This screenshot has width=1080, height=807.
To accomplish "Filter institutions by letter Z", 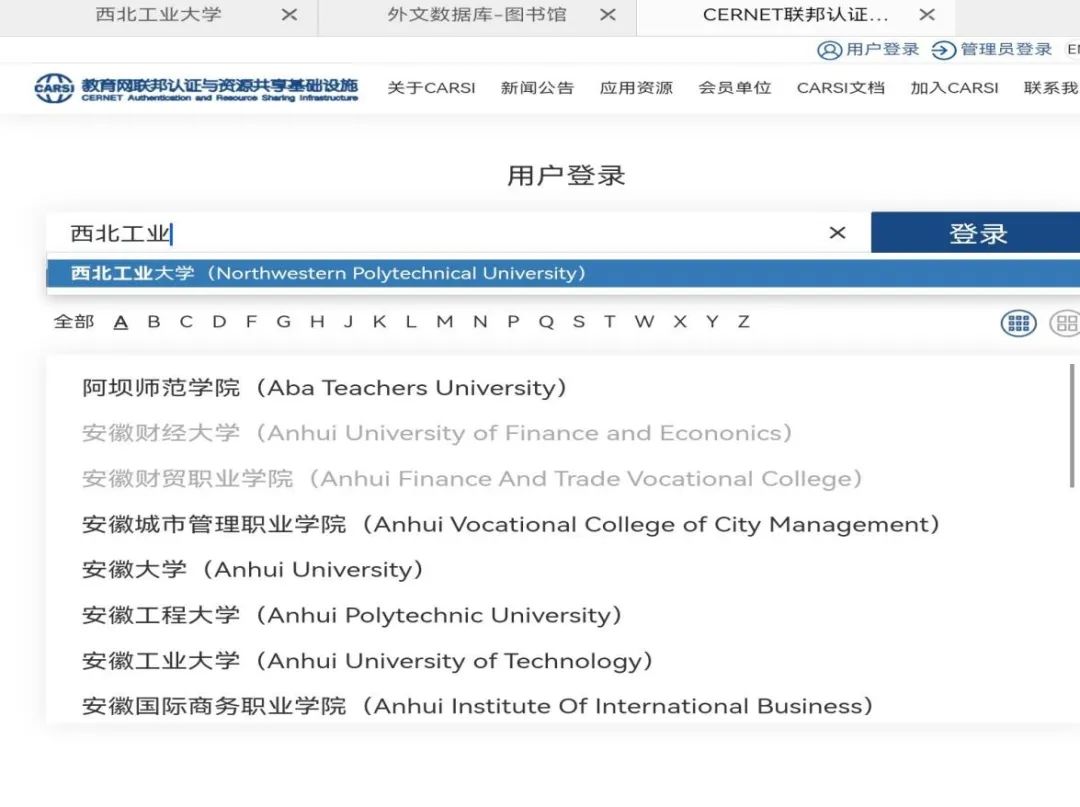I will [x=743, y=322].
